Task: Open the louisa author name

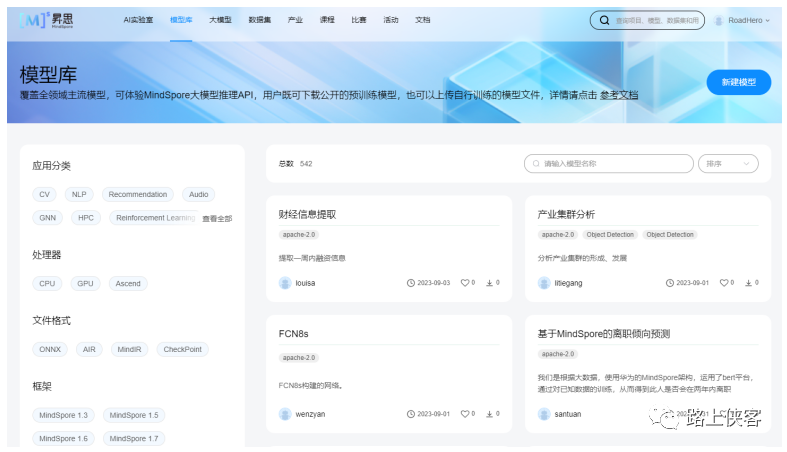Action: (x=305, y=283)
